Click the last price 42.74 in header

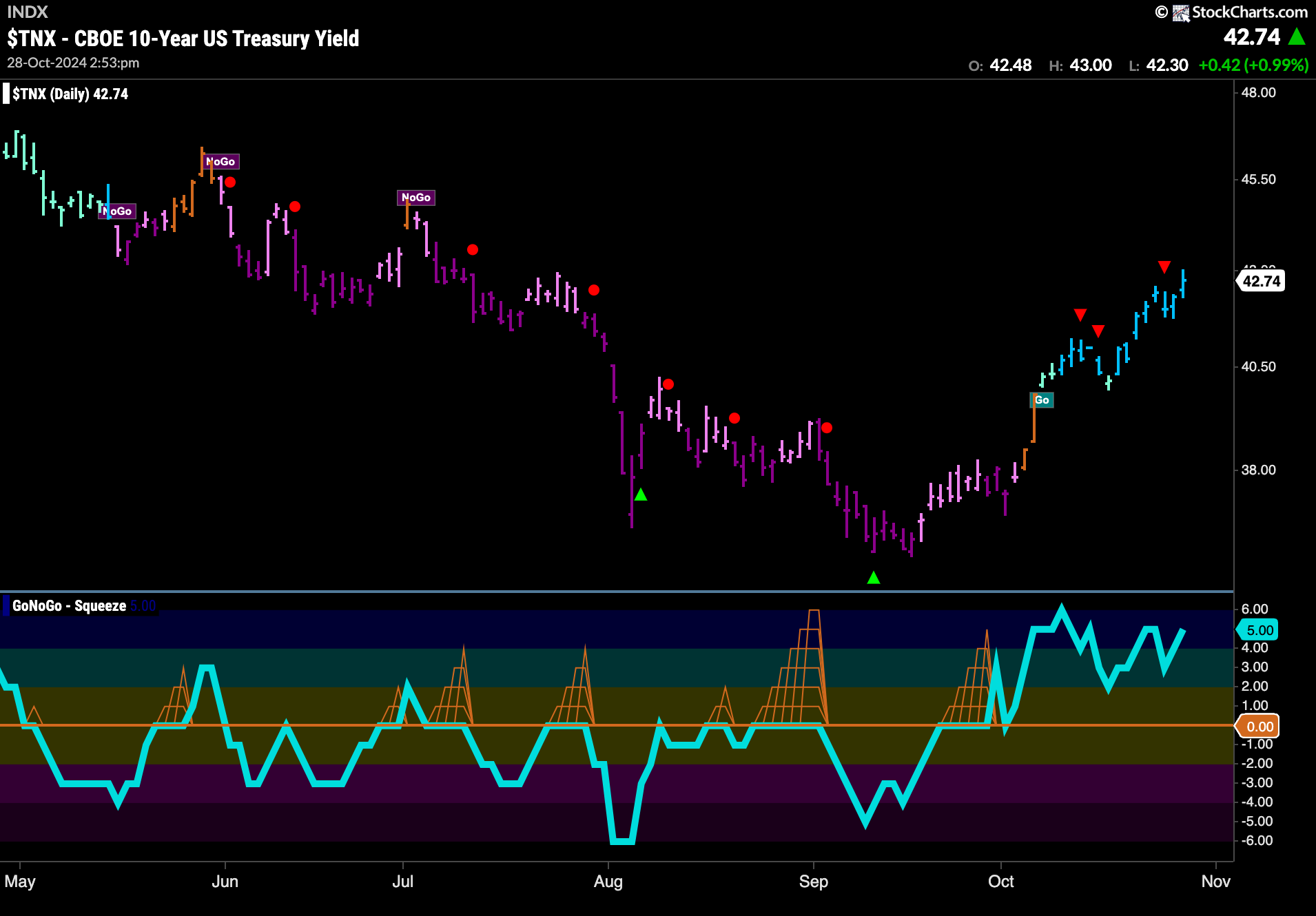(1251, 37)
